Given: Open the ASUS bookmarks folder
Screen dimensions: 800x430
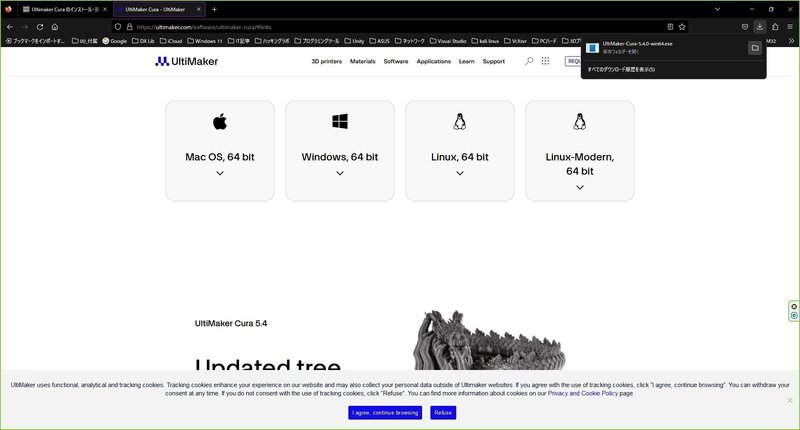Looking at the screenshot, I should [x=380, y=41].
